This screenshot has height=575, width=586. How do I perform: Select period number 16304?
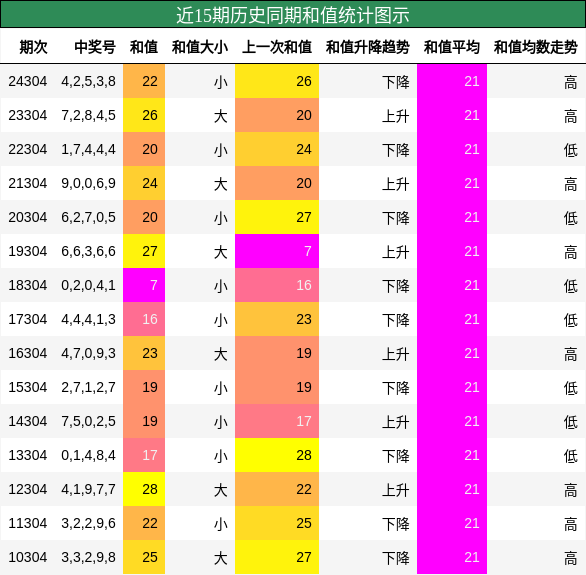pyautogui.click(x=28, y=353)
